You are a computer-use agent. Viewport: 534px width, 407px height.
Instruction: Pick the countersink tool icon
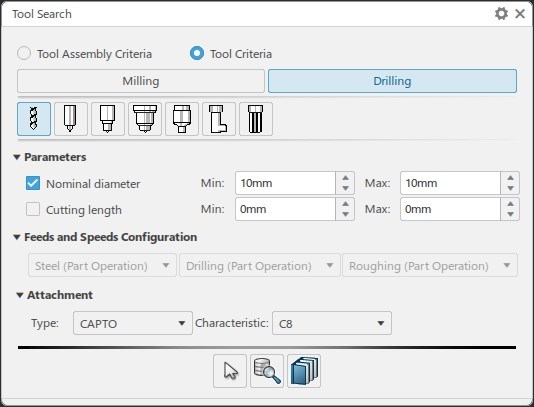[x=145, y=119]
